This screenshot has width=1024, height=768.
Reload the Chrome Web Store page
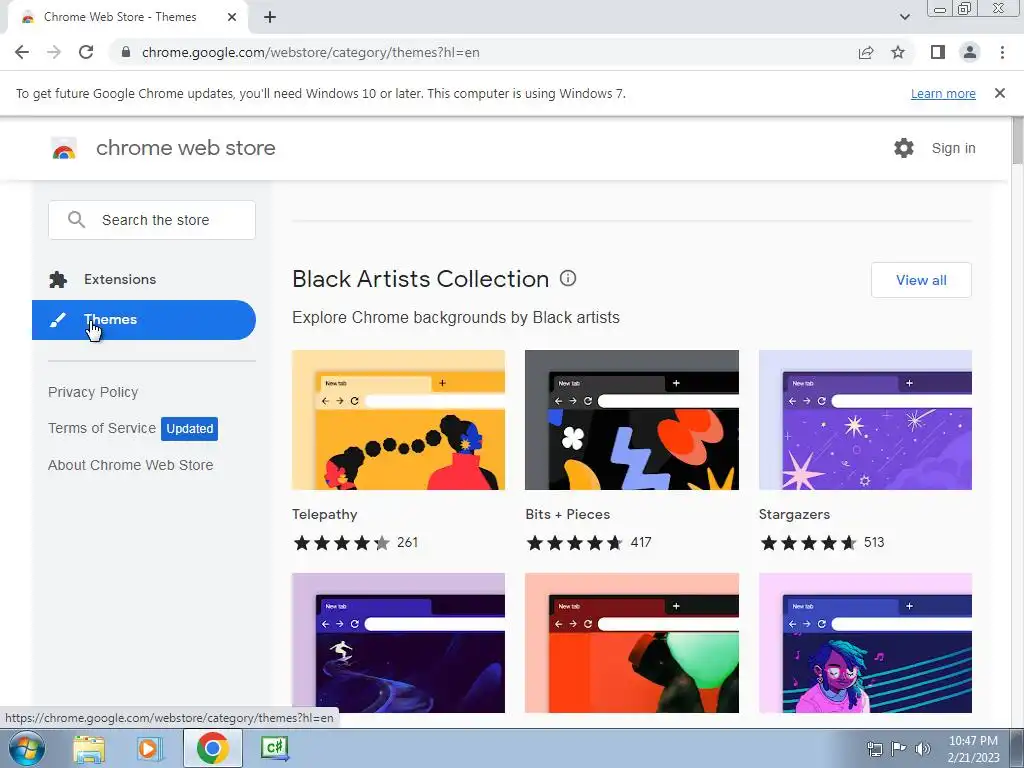tap(86, 52)
